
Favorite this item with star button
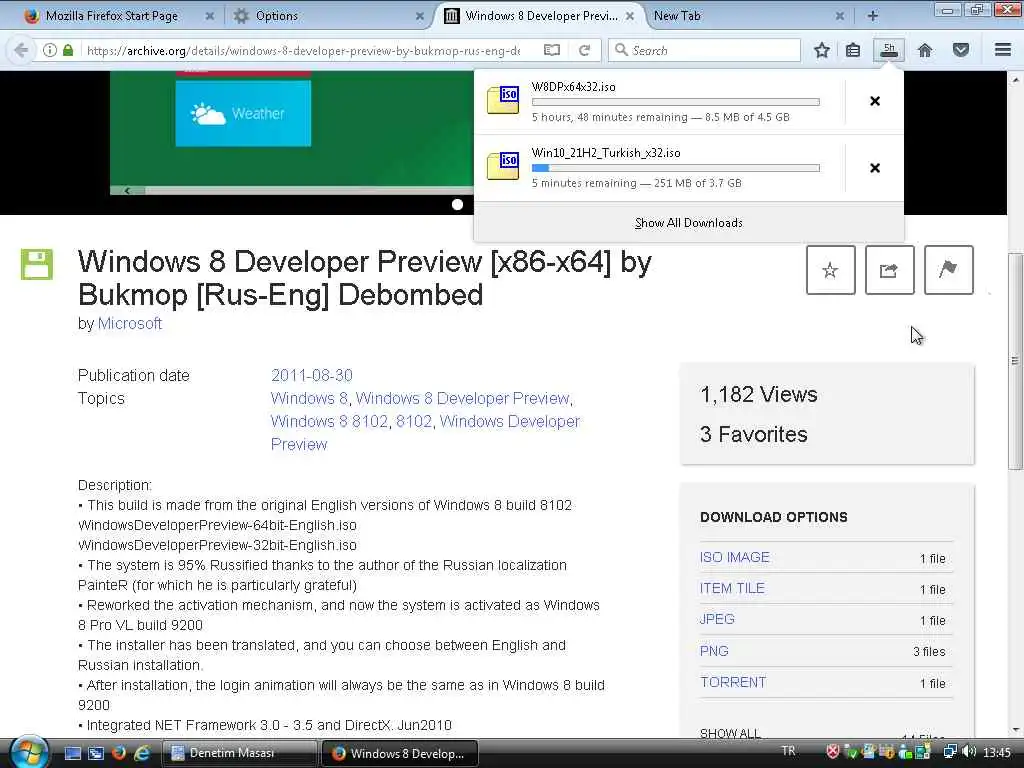pos(831,270)
